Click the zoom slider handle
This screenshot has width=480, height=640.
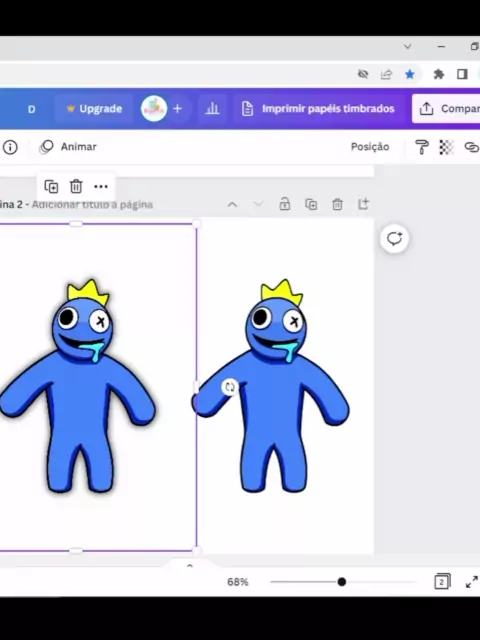pyautogui.click(x=342, y=582)
